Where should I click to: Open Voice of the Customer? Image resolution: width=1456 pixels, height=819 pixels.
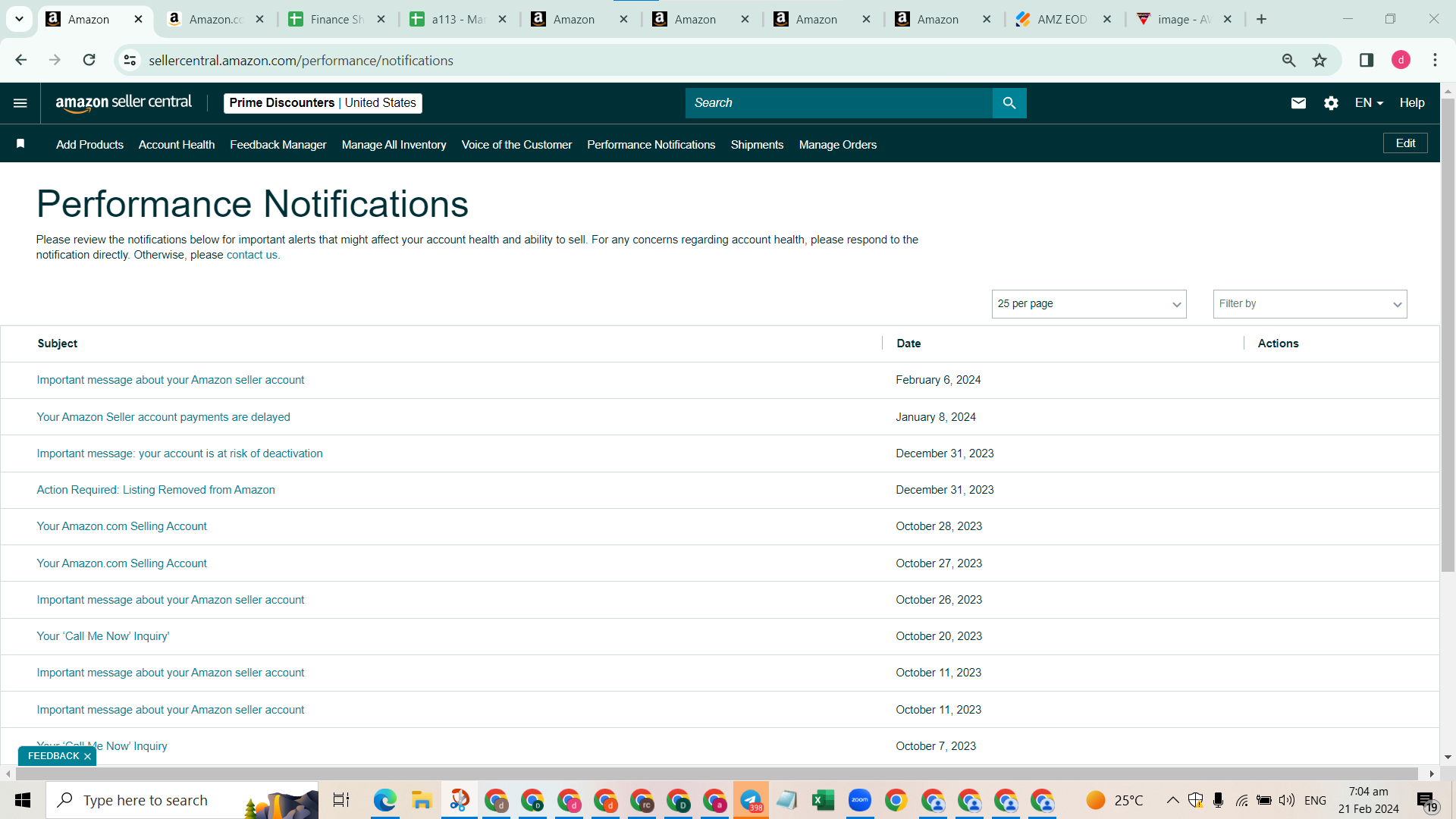coord(516,144)
